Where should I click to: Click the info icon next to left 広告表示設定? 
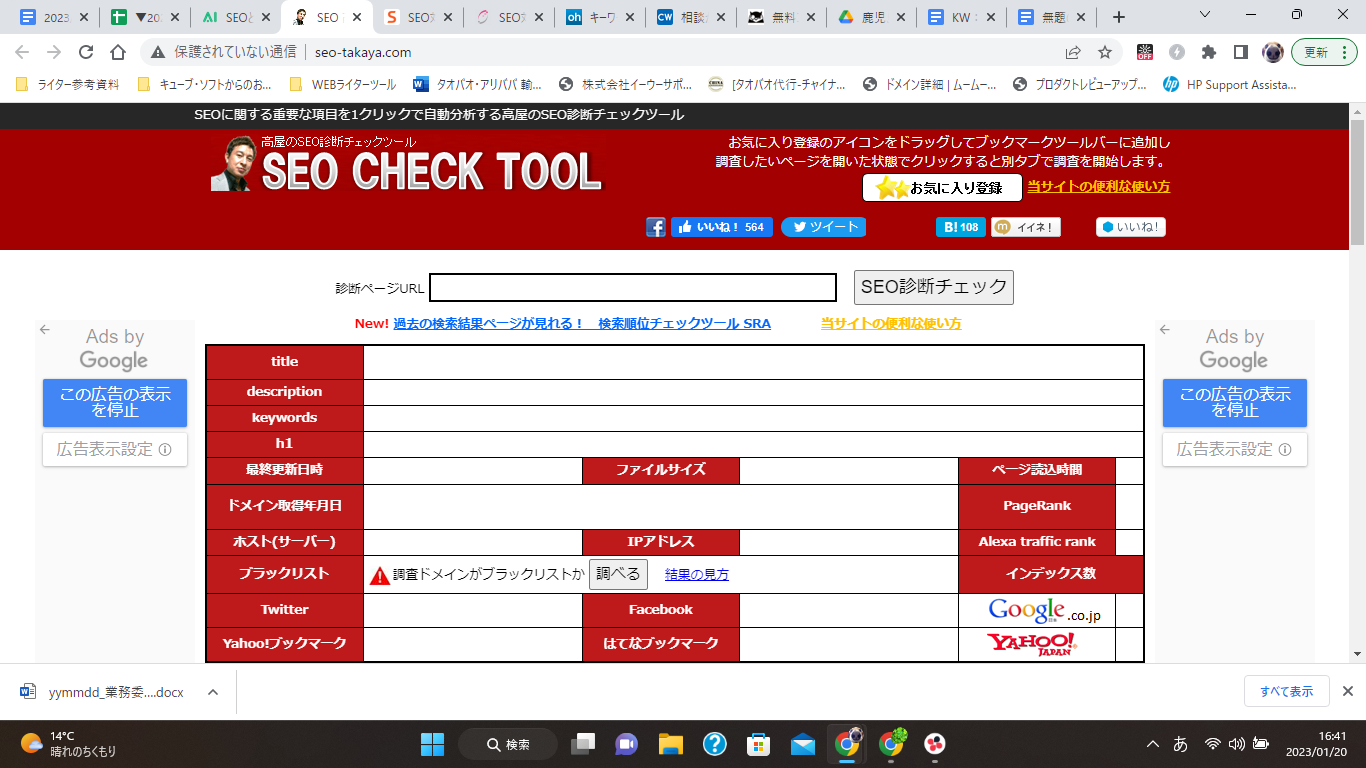[165, 449]
